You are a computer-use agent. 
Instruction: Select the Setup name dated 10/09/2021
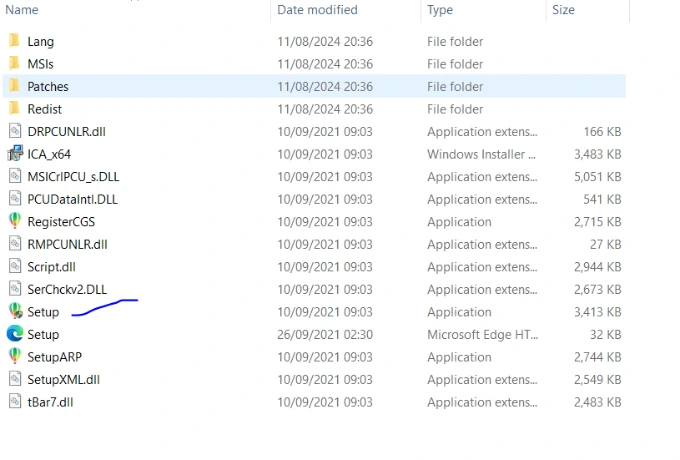tap(43, 312)
